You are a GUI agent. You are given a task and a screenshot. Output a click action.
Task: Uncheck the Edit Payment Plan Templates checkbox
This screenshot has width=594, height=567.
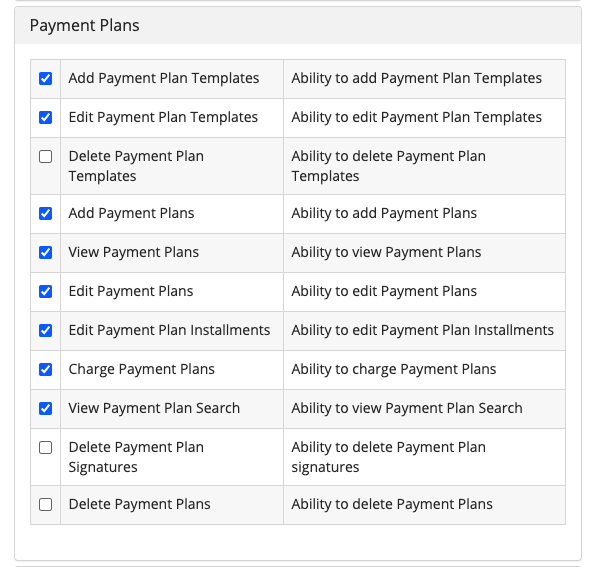coord(45,117)
